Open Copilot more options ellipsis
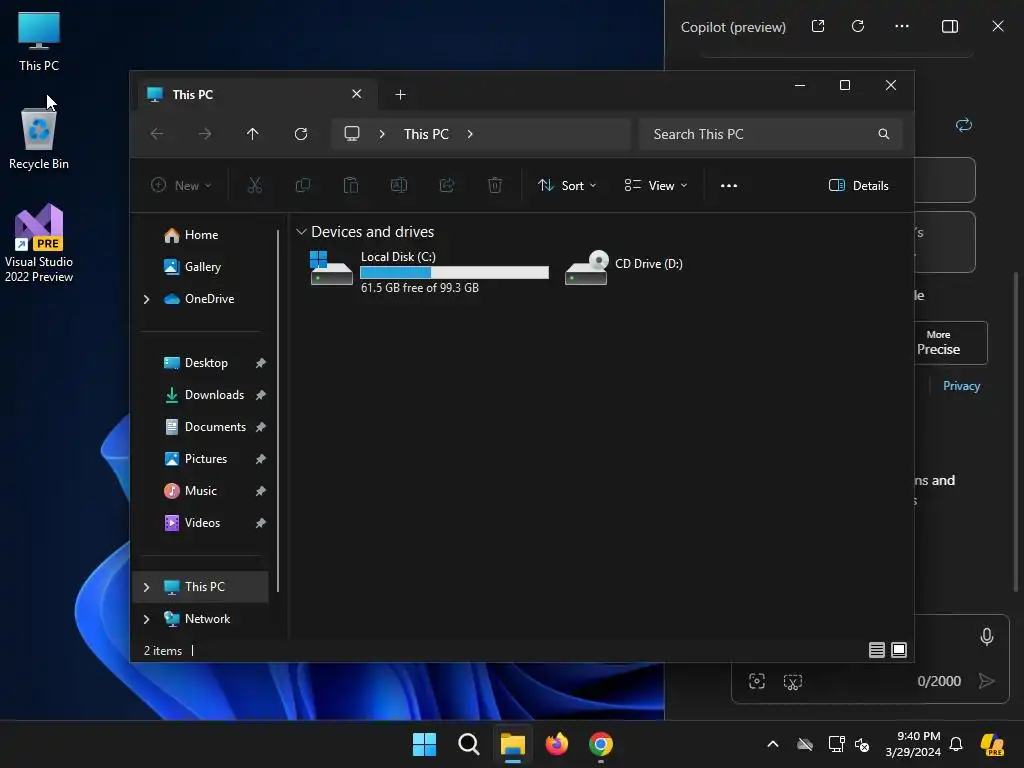The image size is (1024, 768). [x=902, y=26]
